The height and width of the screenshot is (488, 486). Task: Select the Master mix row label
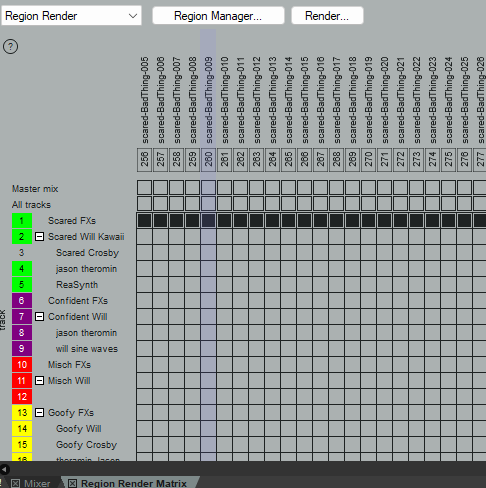35,189
